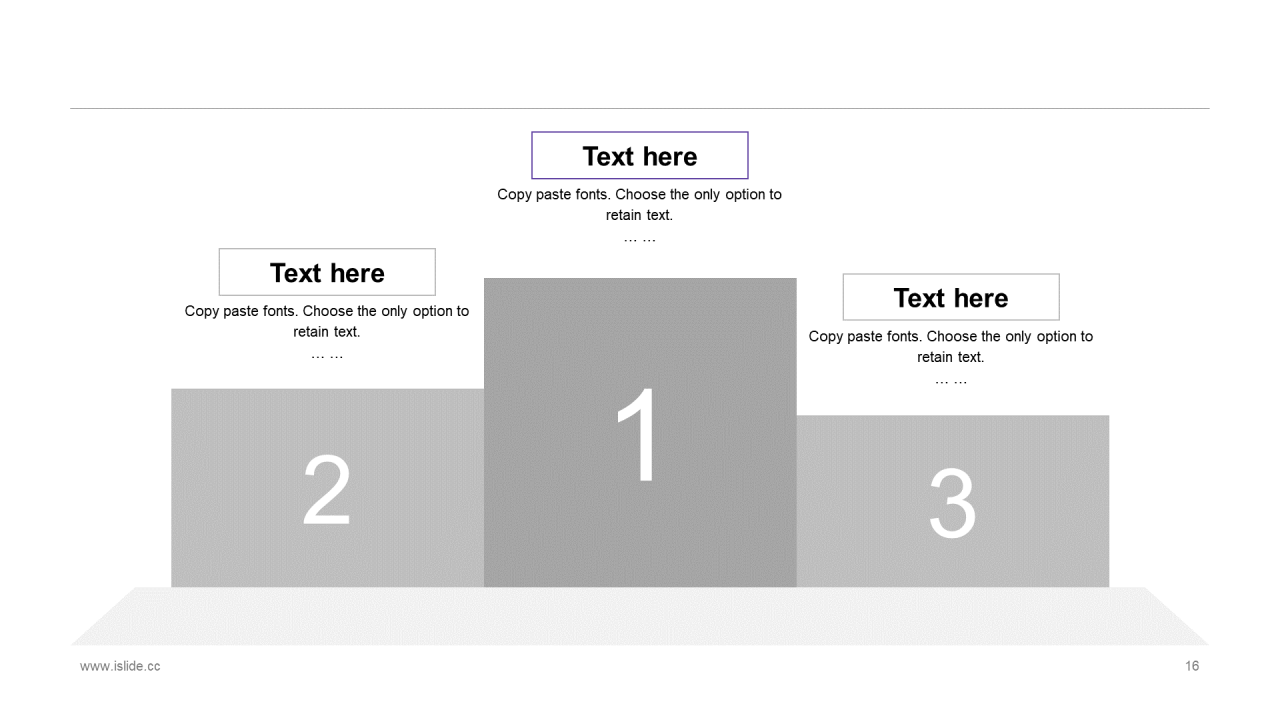Select the description paragraph above podium 3
Image resolution: width=1280 pixels, height=720 pixels.
pyautogui.click(x=951, y=346)
